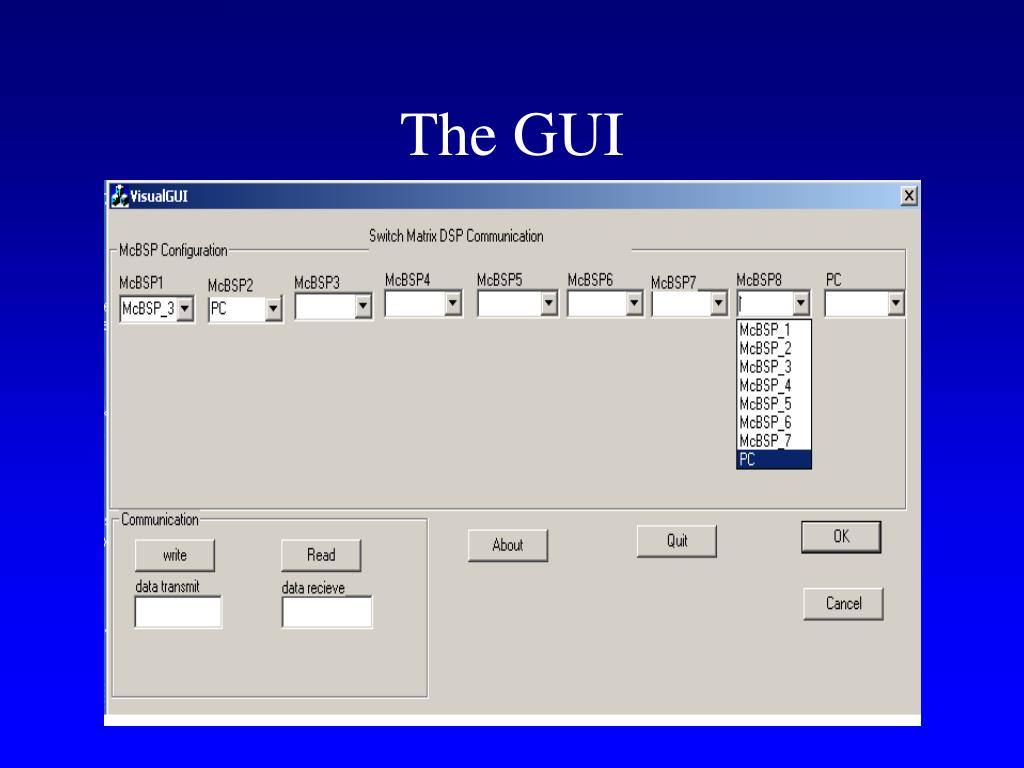
Task: Click the McBSP2 field showing PC
Action: [x=237, y=308]
